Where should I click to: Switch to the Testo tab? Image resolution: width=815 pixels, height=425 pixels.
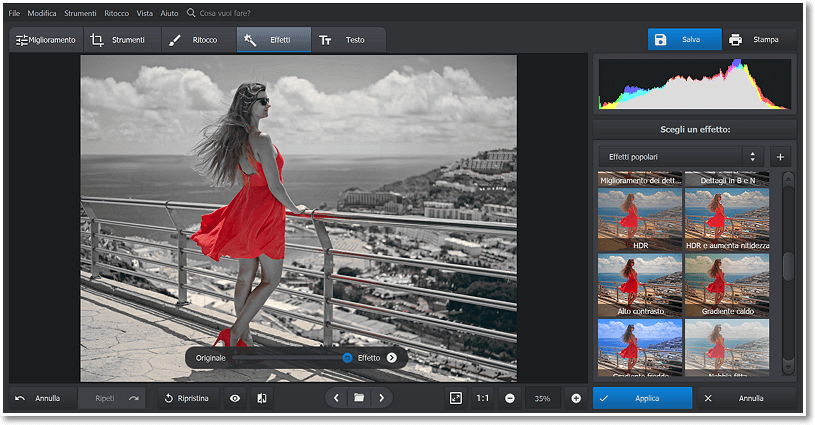tap(348, 40)
